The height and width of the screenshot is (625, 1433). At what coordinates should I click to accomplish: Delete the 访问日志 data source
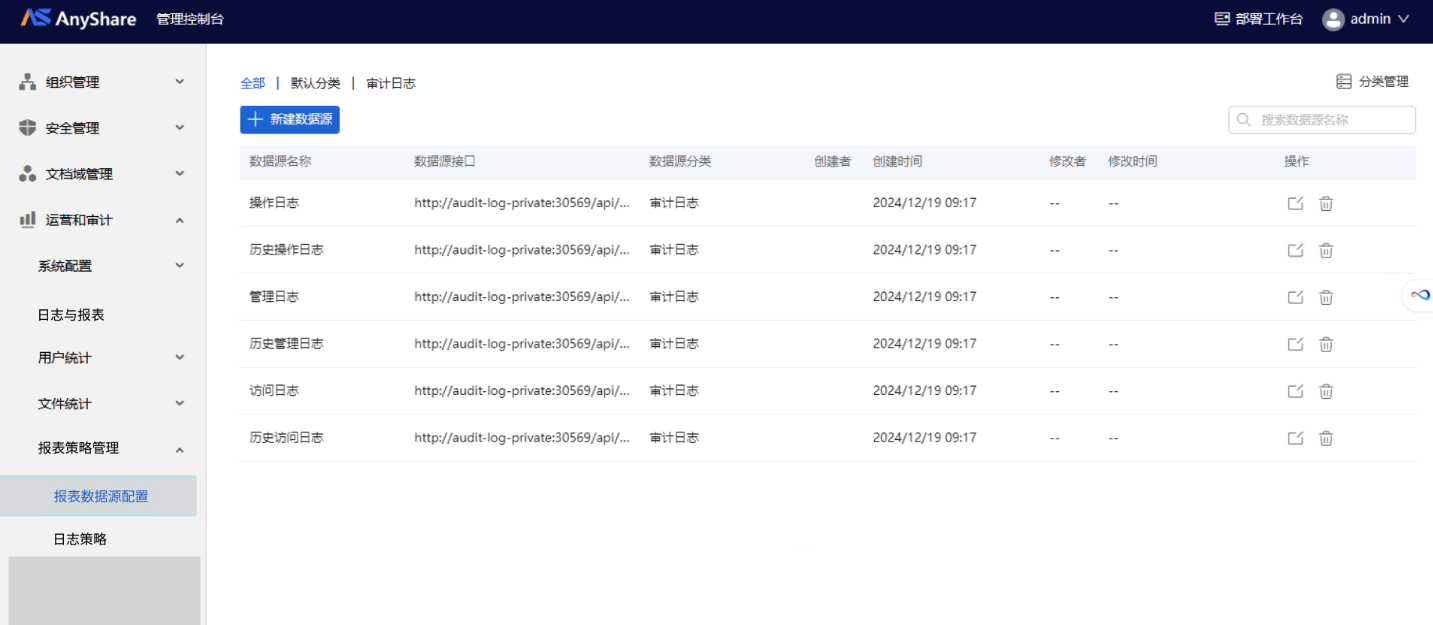point(1326,391)
